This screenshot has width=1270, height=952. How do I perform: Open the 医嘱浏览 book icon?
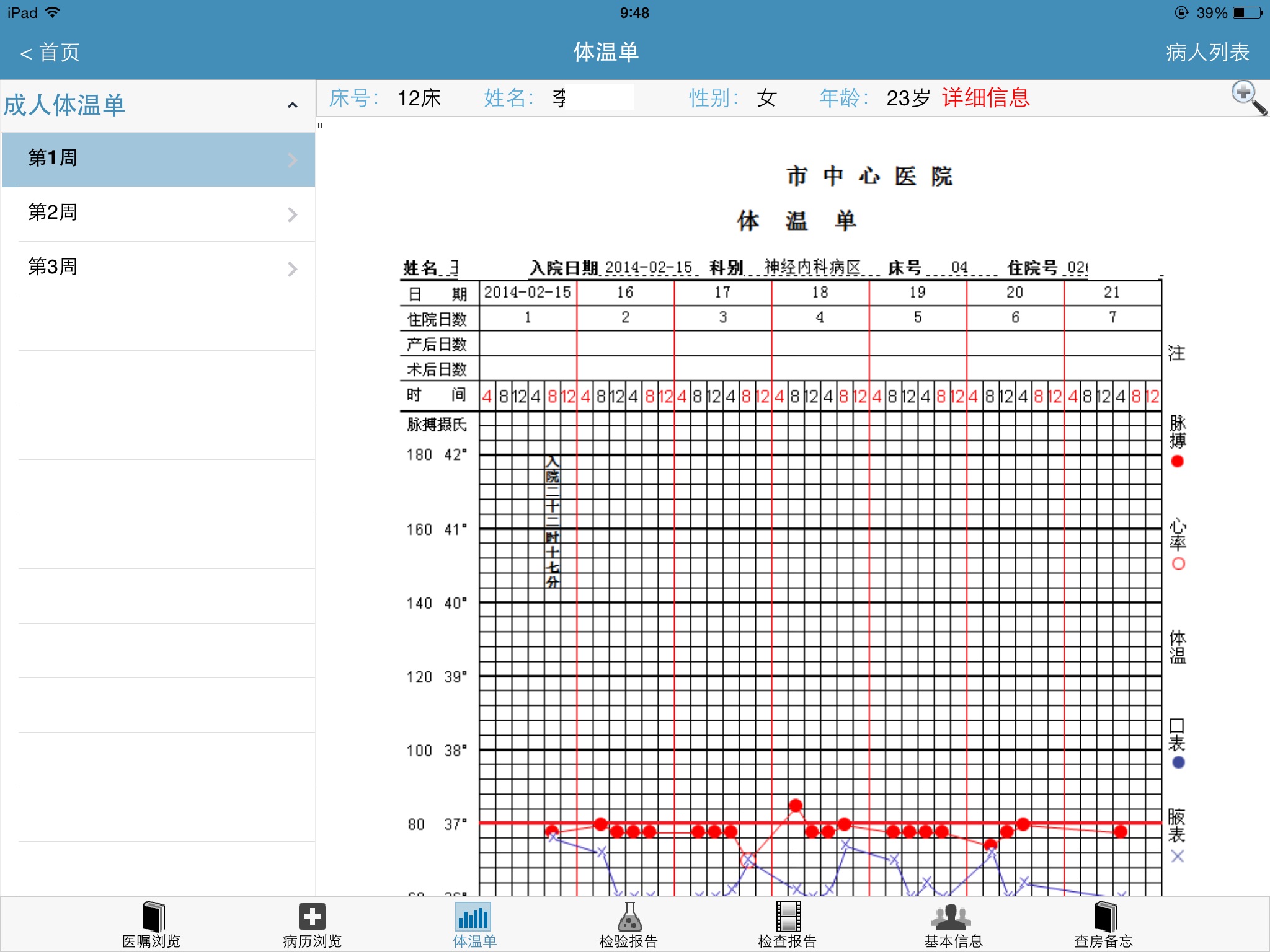coord(153,916)
